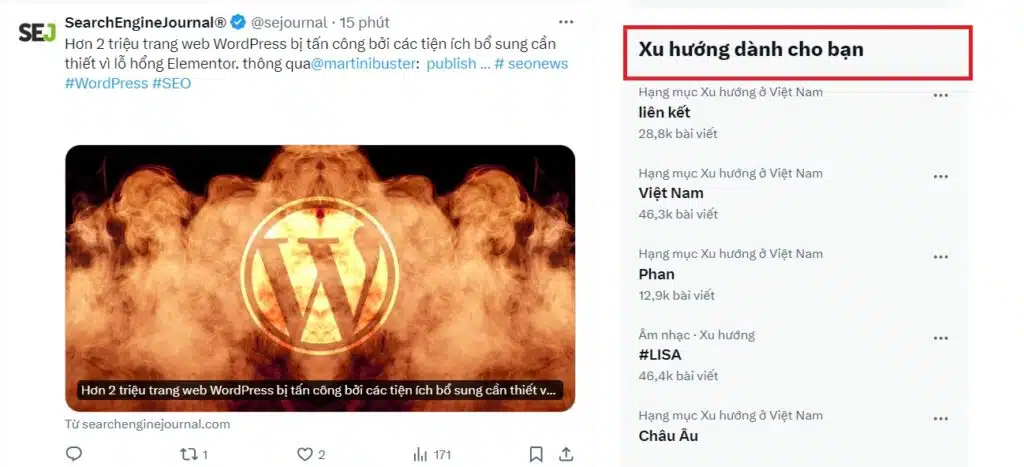This screenshot has height=467, width=1024.
Task: Open the @martinibuster mention link
Action: [x=363, y=64]
